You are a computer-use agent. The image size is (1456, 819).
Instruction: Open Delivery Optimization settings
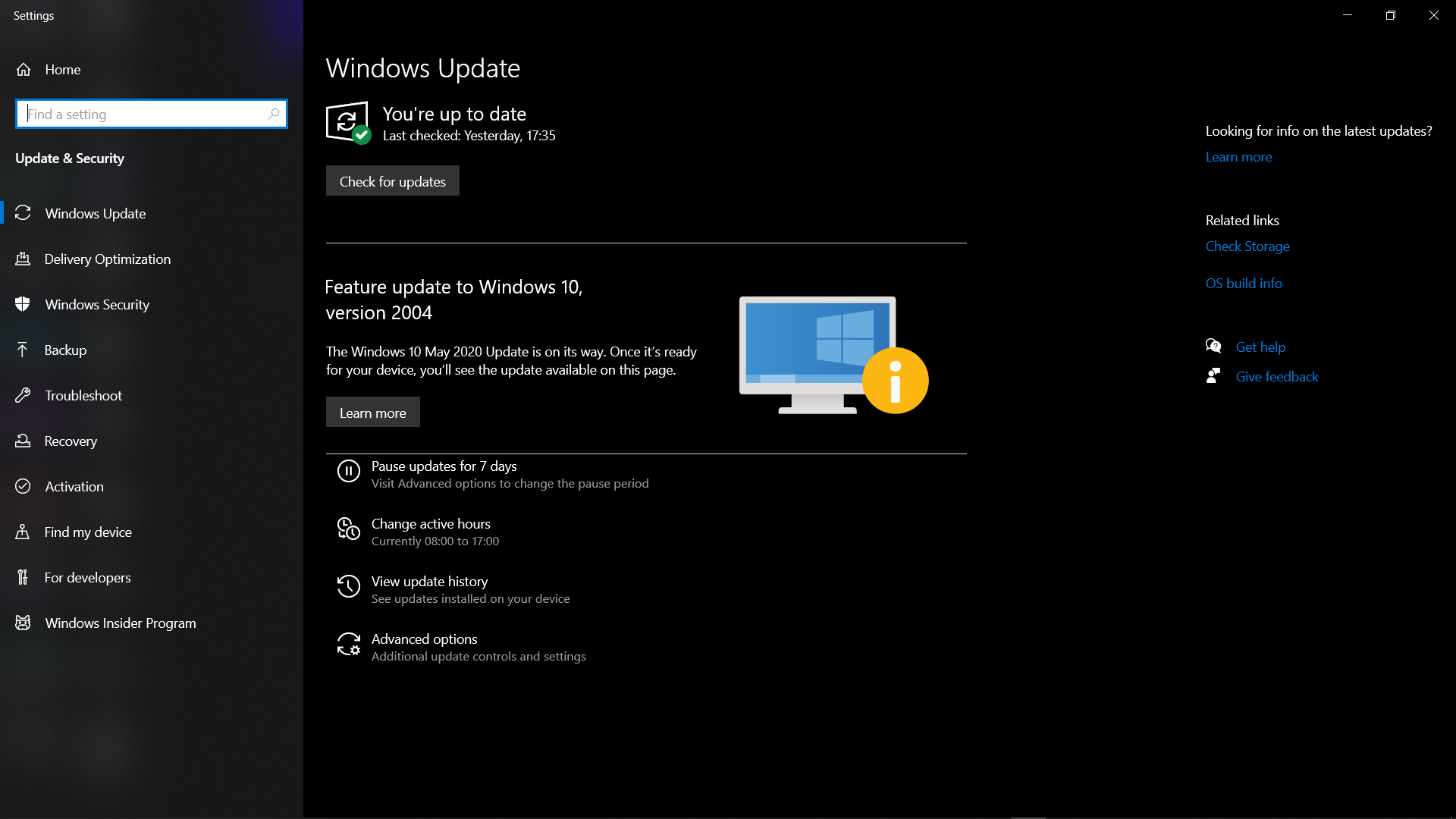[x=152, y=259]
